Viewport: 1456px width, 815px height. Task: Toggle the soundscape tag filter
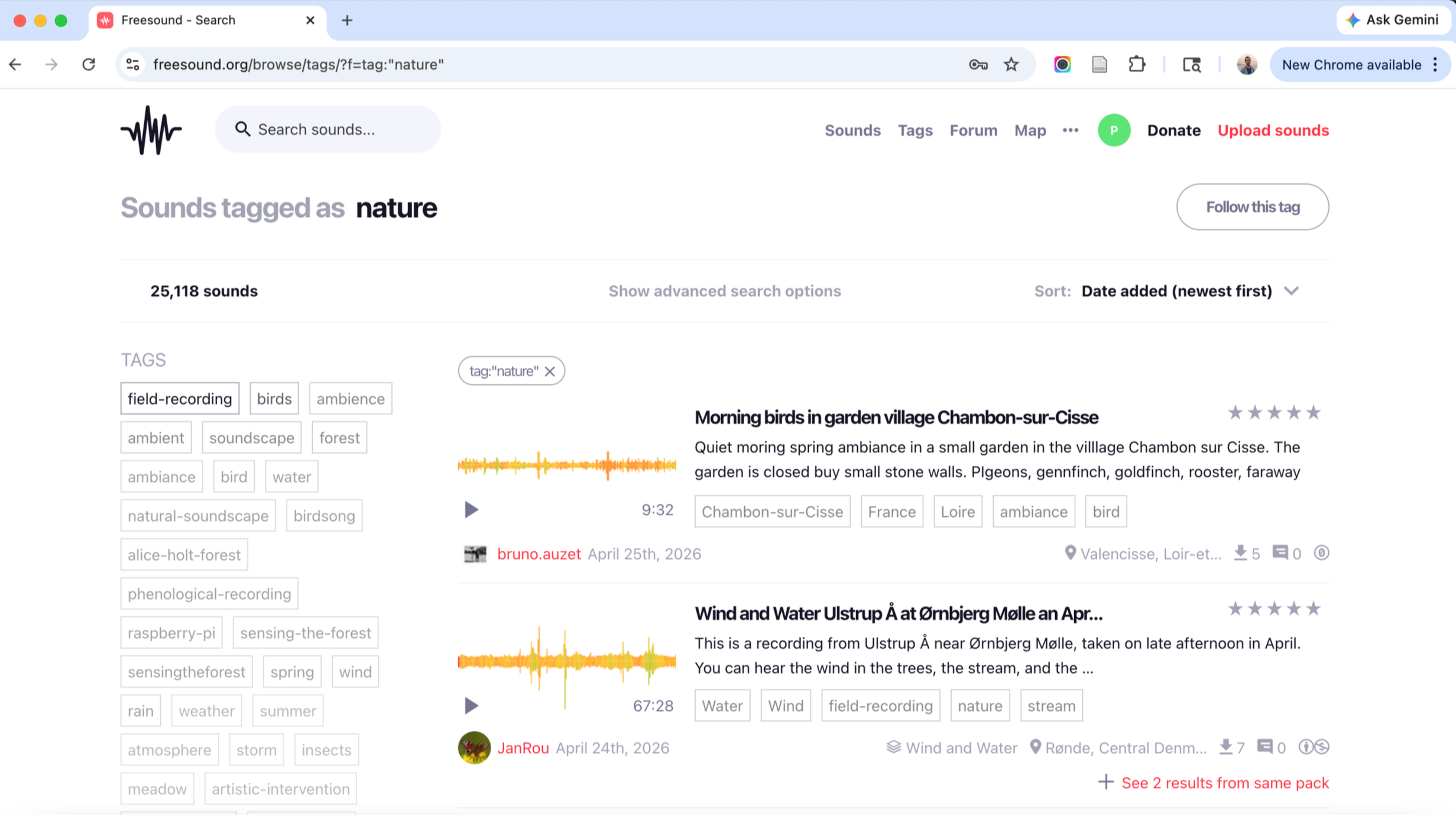[x=251, y=438]
